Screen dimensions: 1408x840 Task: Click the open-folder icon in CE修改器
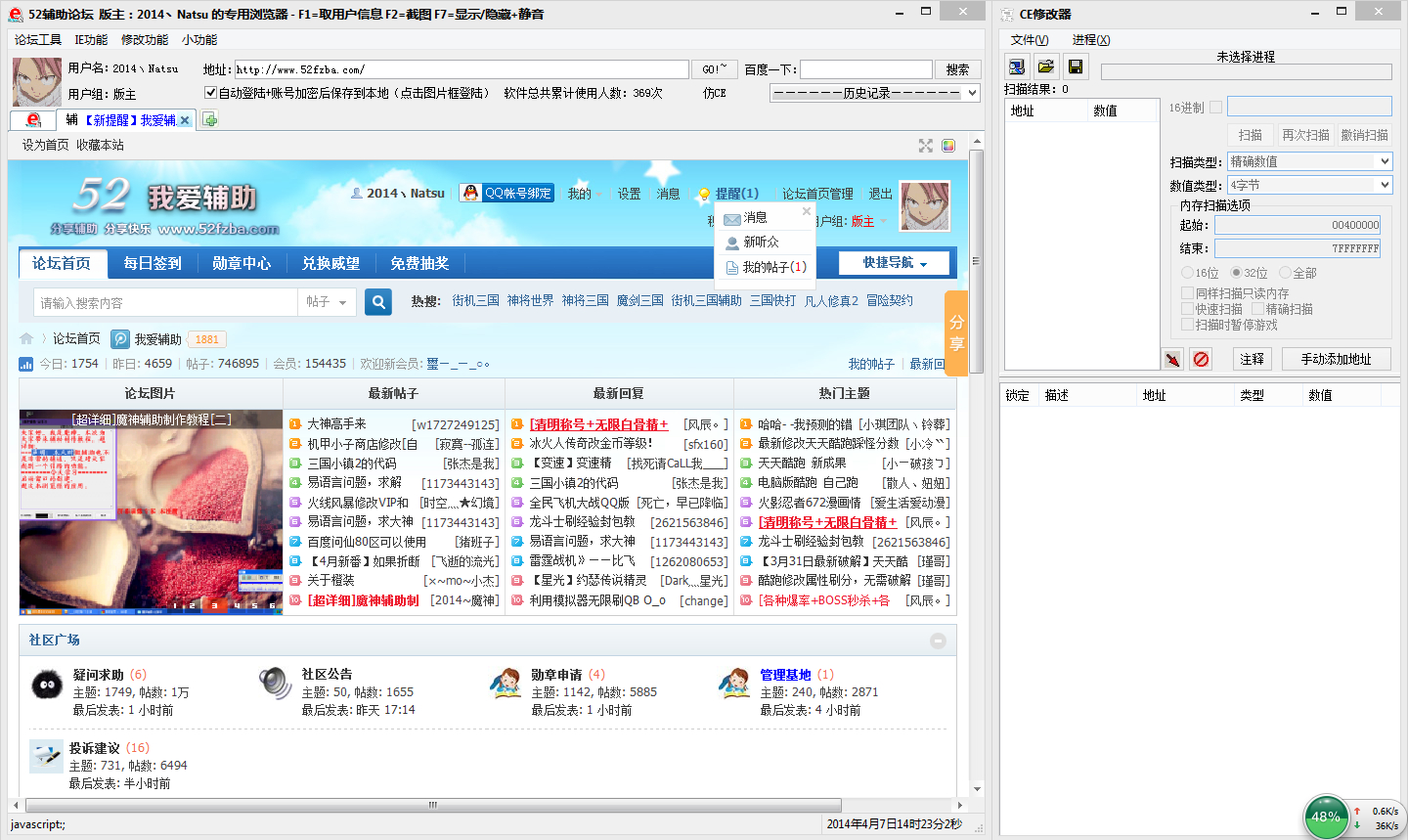(x=1046, y=66)
